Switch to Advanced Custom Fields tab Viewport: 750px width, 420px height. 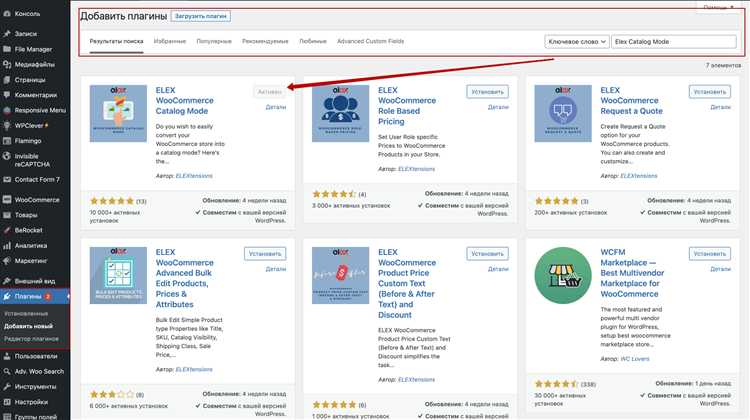[x=371, y=42]
